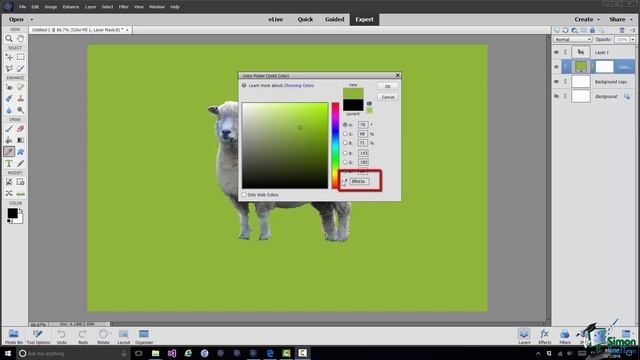Click the Open button
Image resolution: width=640 pixels, height=360 pixels.
click(16, 20)
